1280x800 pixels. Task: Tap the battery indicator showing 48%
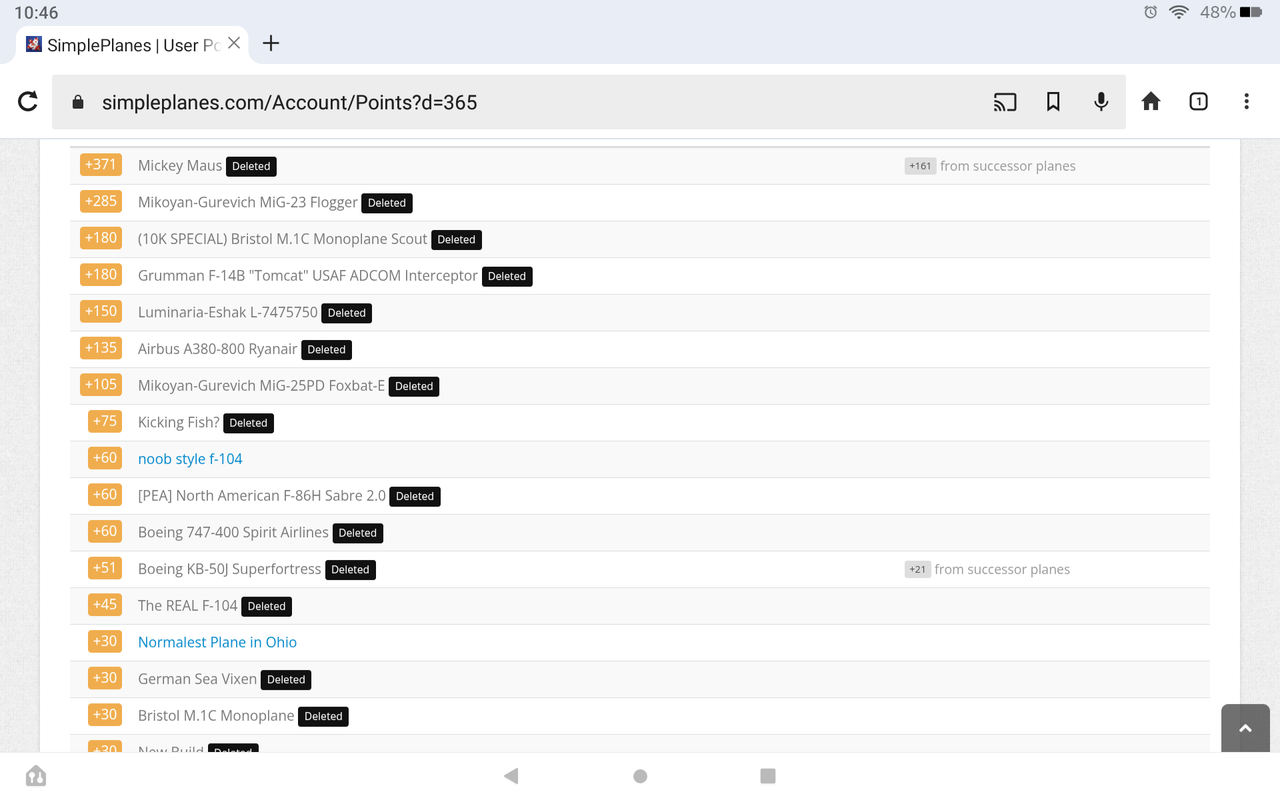coord(1231,13)
